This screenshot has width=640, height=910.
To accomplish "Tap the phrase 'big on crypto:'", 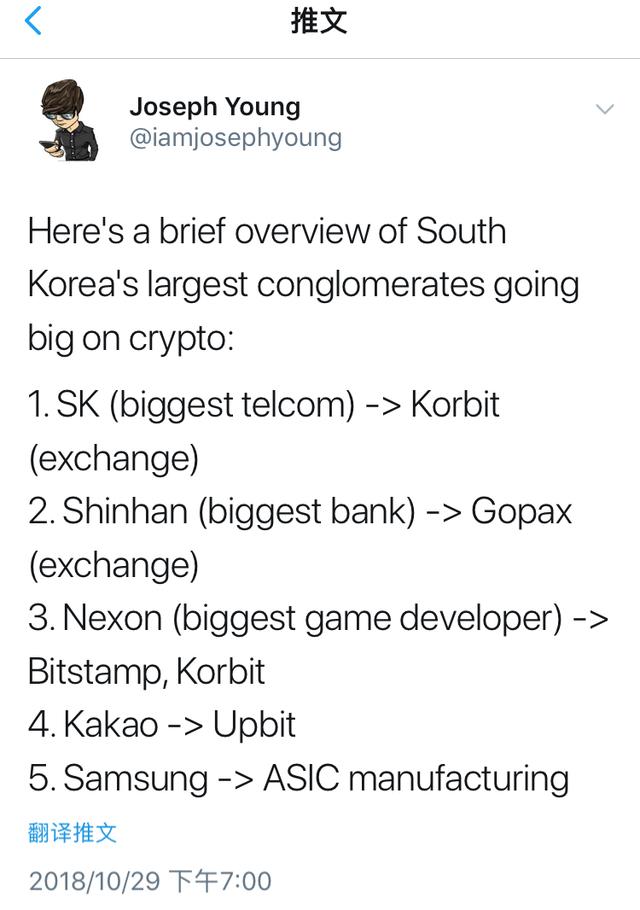I will tap(131, 339).
